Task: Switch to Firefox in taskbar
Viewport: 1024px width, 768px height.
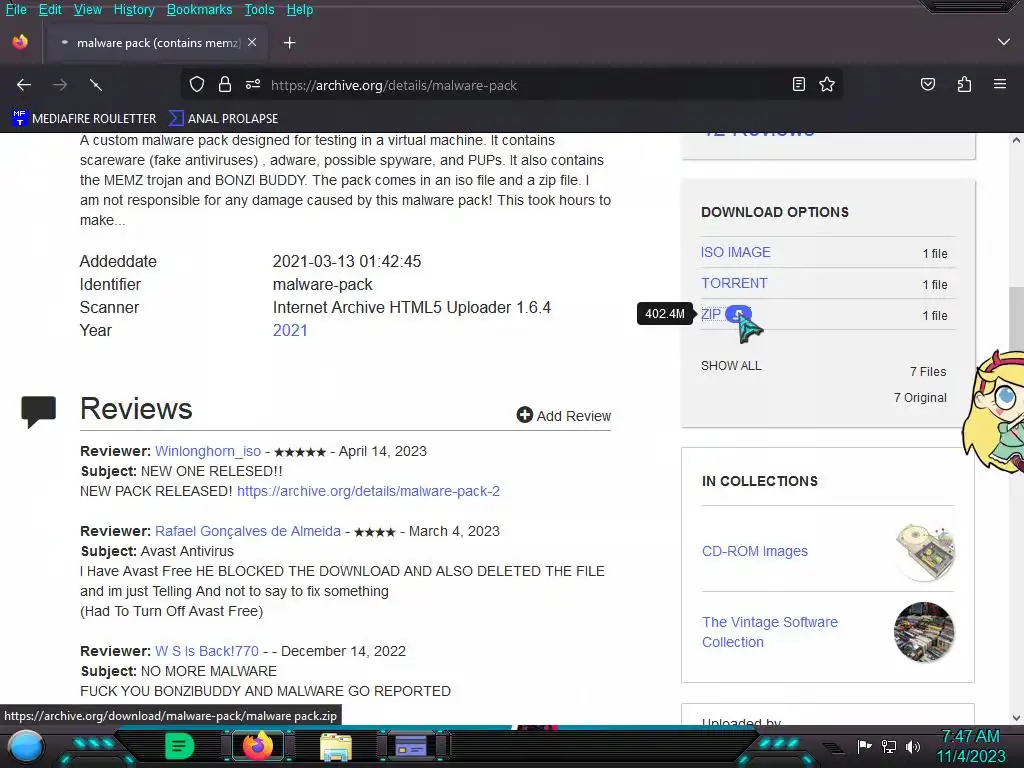Action: coord(257,745)
